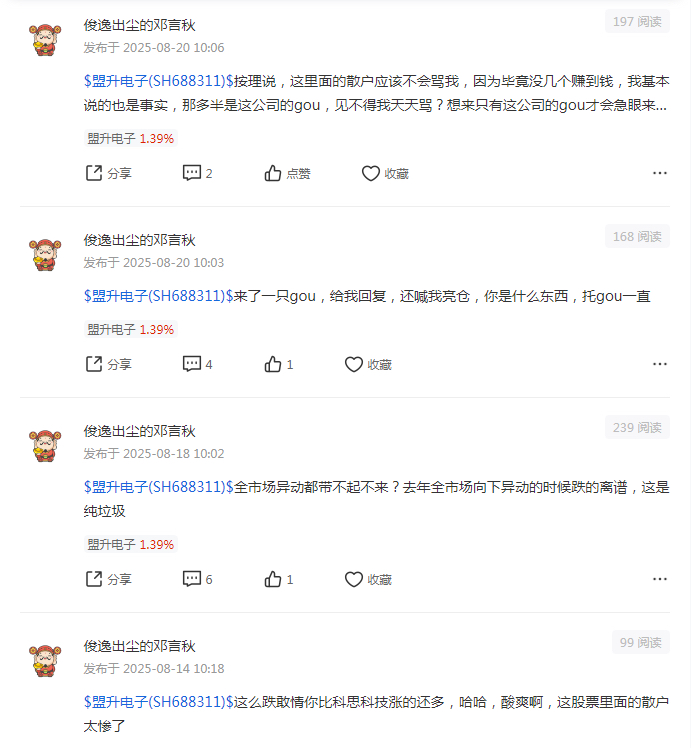
Task: Open the avatar of the 08-18 post
Action: pos(45,446)
